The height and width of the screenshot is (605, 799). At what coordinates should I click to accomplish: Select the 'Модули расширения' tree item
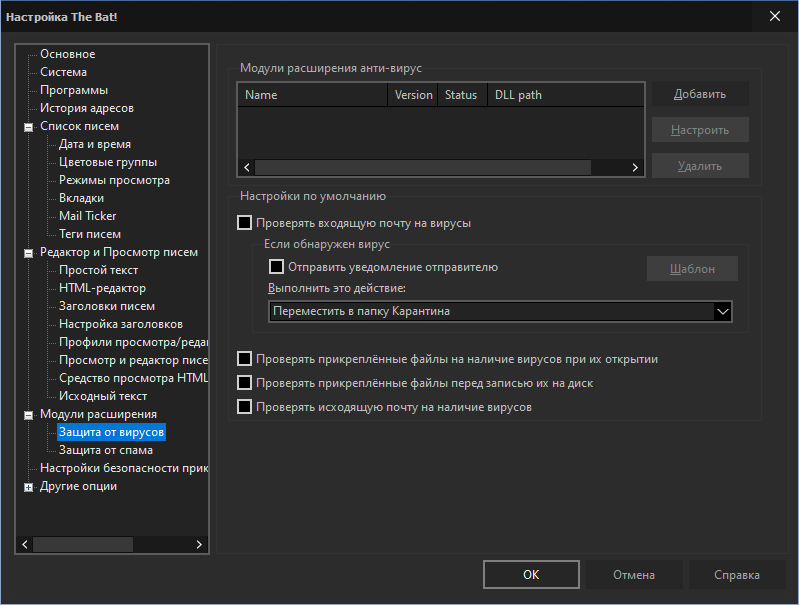tap(98, 414)
